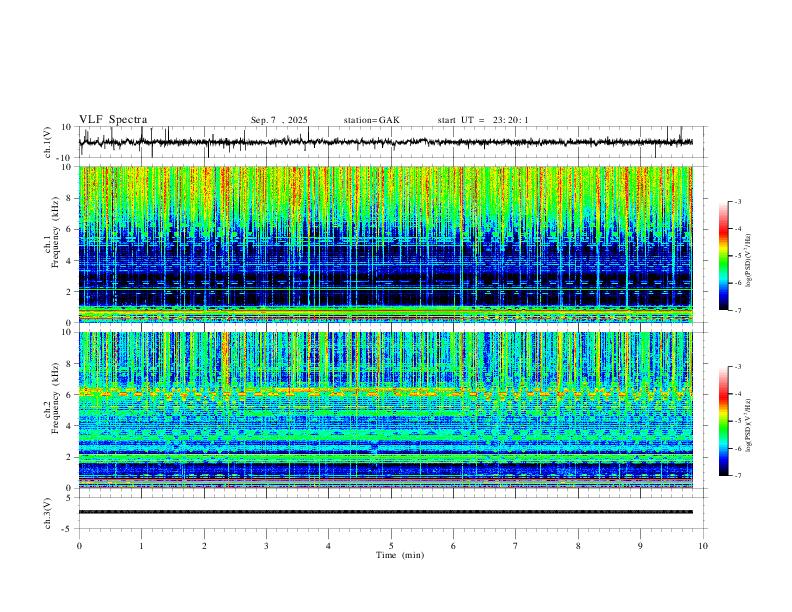Click the ch.2 spectrogram color scale bar
792x612 pixels.
[x=724, y=421]
